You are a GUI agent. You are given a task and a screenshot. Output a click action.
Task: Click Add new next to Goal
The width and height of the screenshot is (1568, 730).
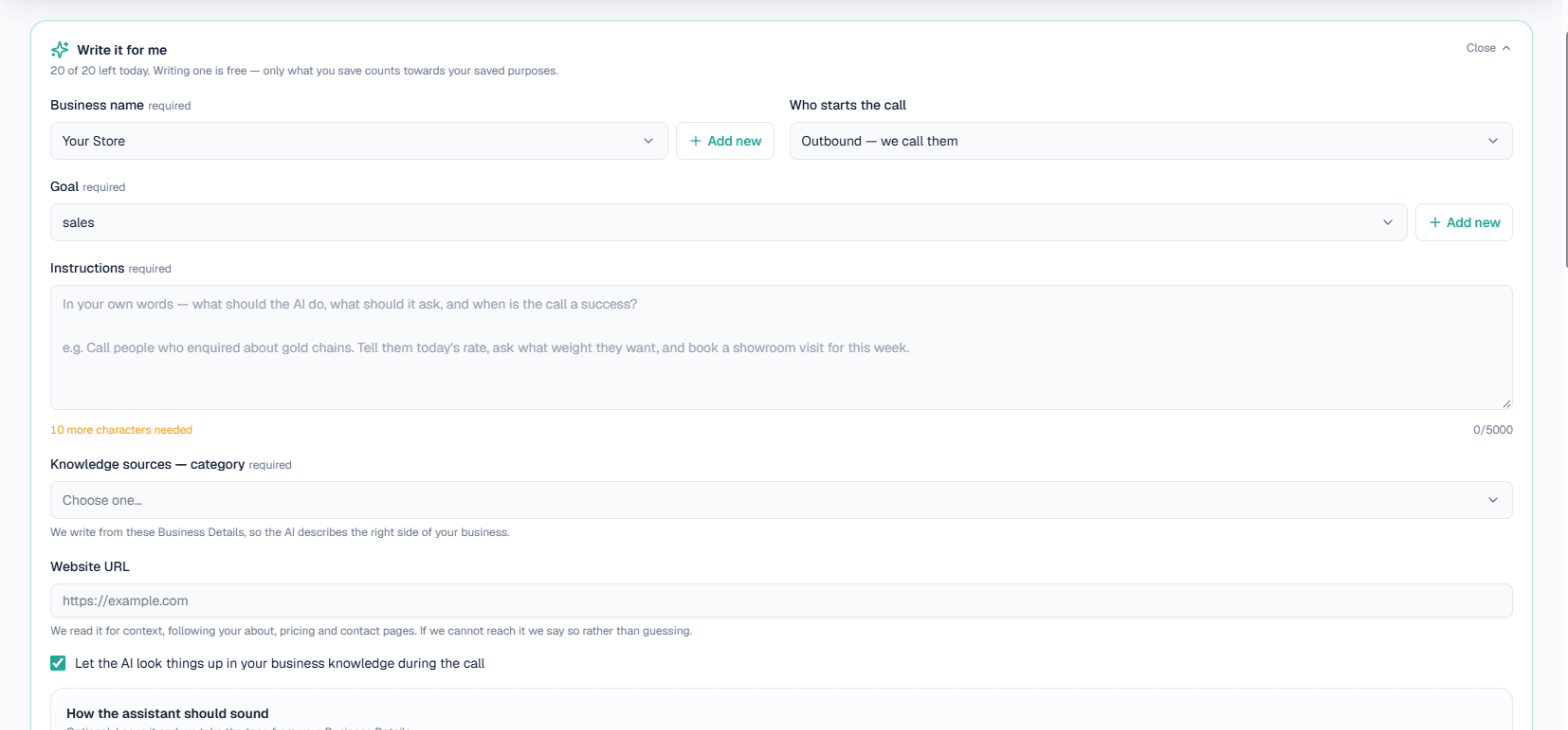tap(1464, 223)
